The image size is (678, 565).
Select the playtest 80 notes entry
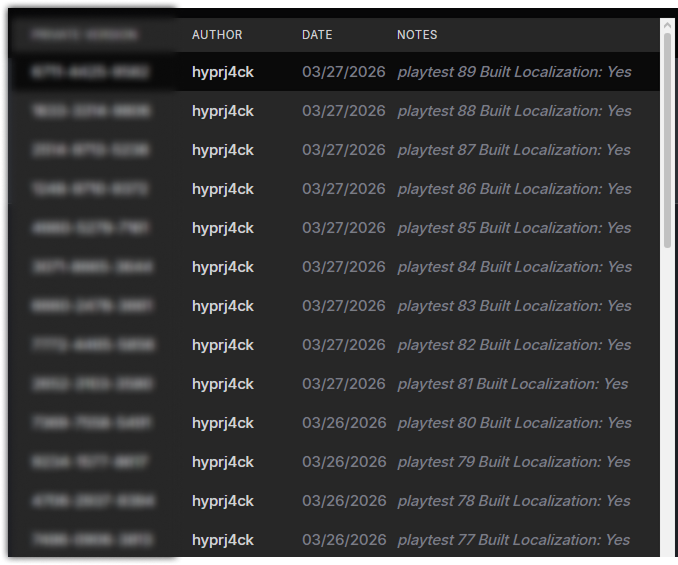[515, 423]
